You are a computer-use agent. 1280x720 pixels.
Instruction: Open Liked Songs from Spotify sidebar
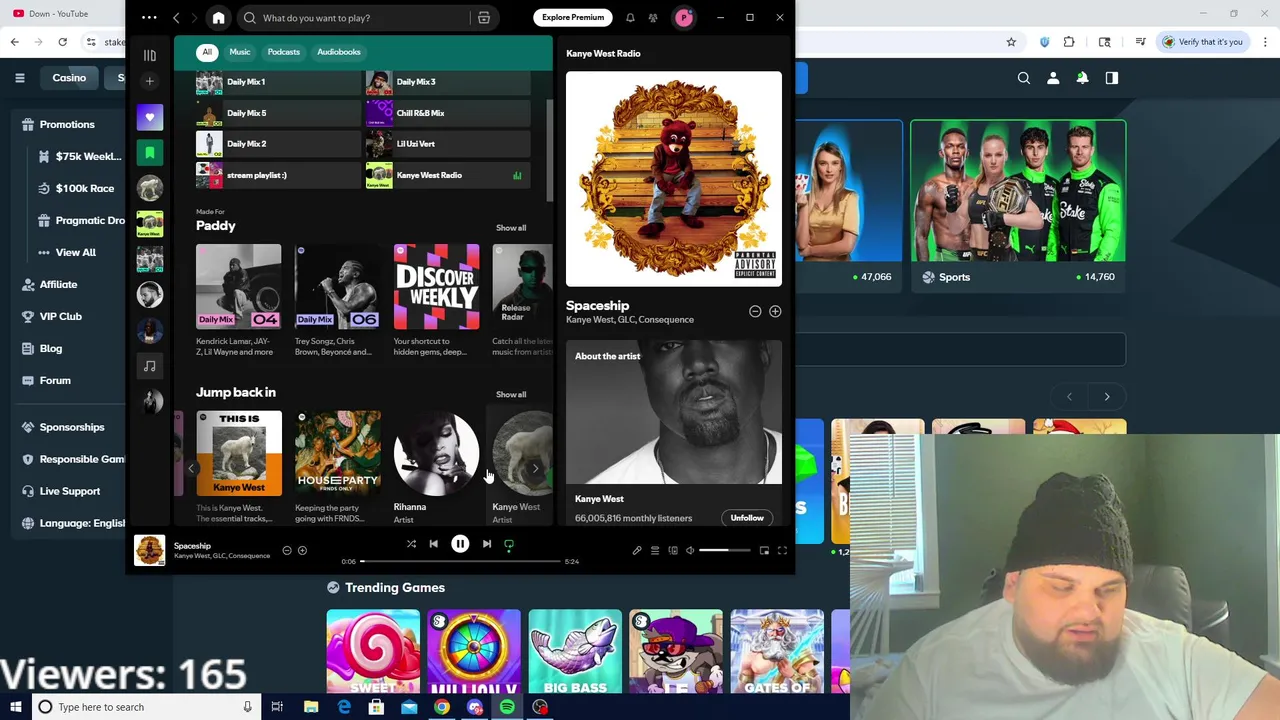click(150, 117)
